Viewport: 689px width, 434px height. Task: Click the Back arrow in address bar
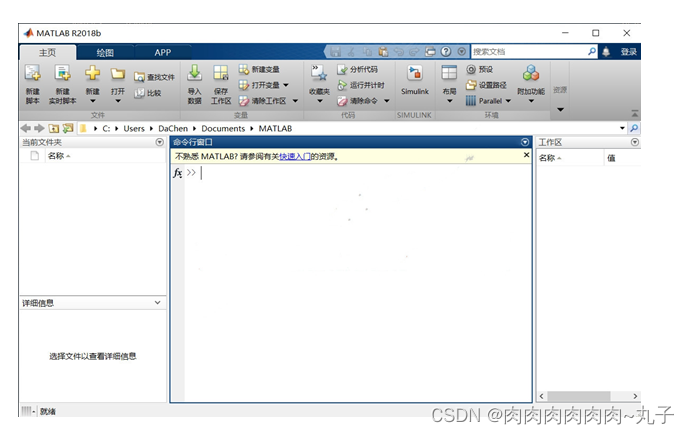(x=25, y=128)
